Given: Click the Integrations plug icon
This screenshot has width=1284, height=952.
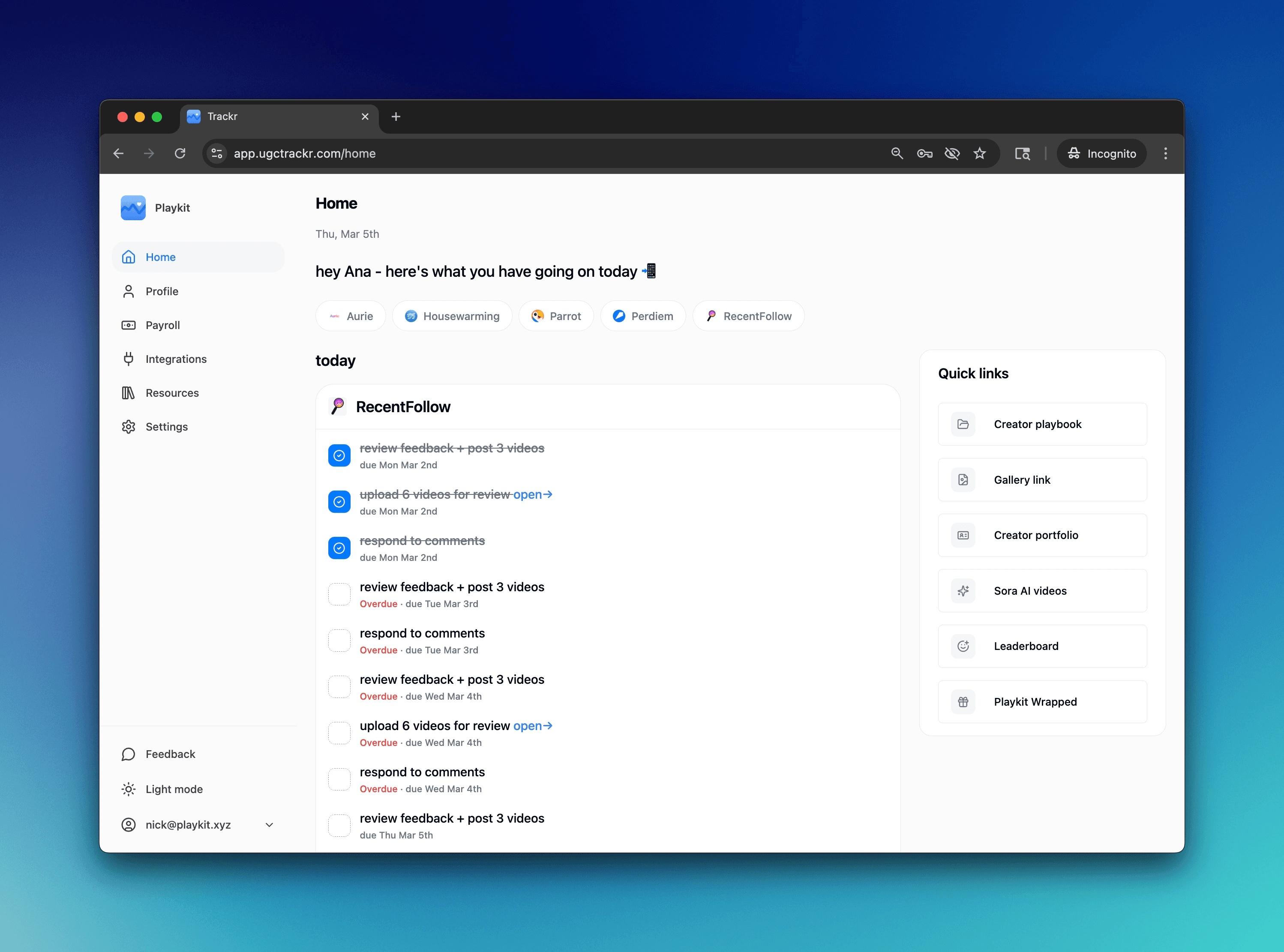Looking at the screenshot, I should pyautogui.click(x=129, y=359).
